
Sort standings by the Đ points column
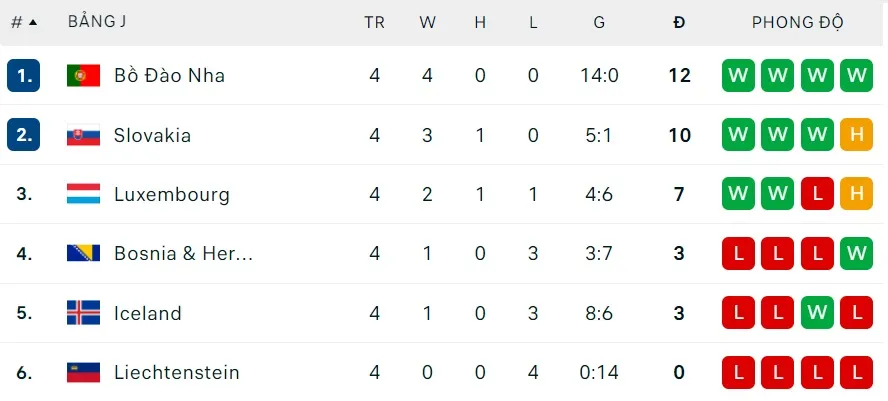(680, 22)
